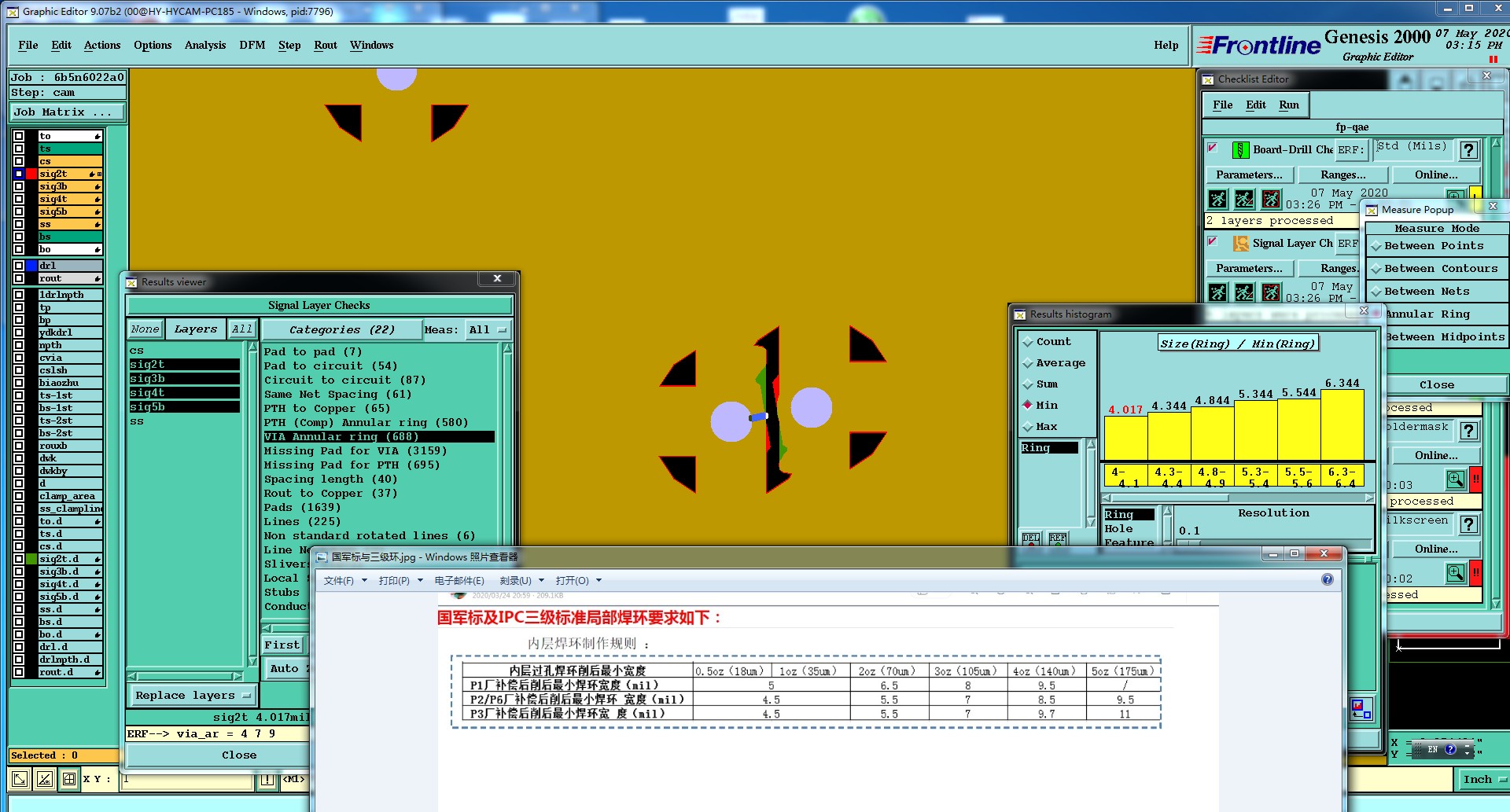Click the green drill icon of Board-Drill Checks
This screenshot has width=1510, height=812.
[1240, 149]
